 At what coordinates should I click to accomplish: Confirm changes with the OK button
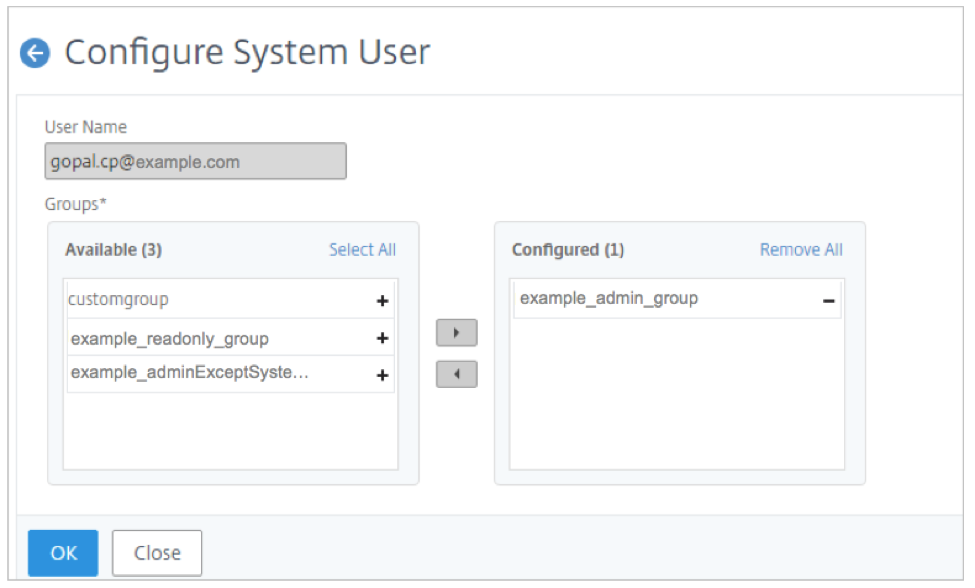(63, 553)
